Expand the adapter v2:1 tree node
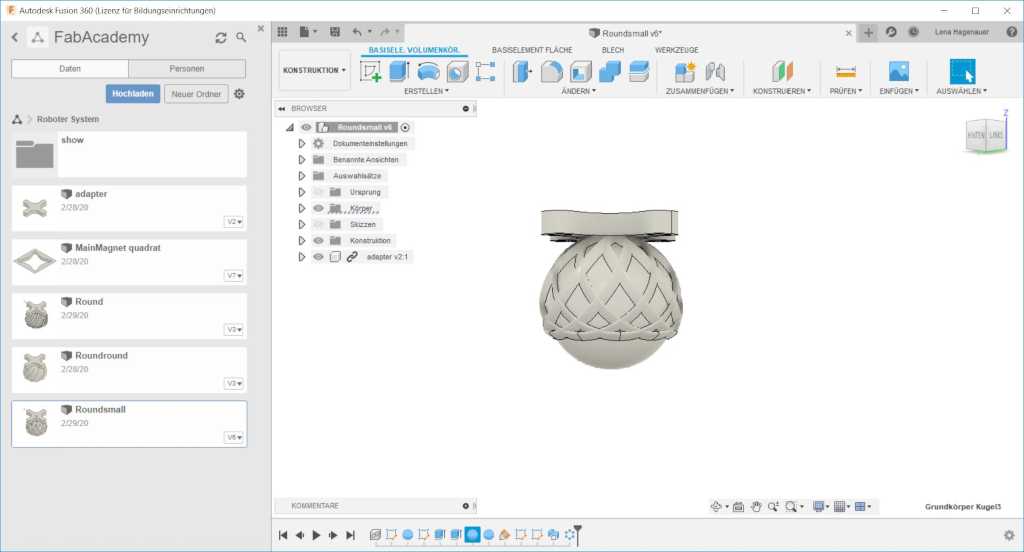 click(302, 257)
